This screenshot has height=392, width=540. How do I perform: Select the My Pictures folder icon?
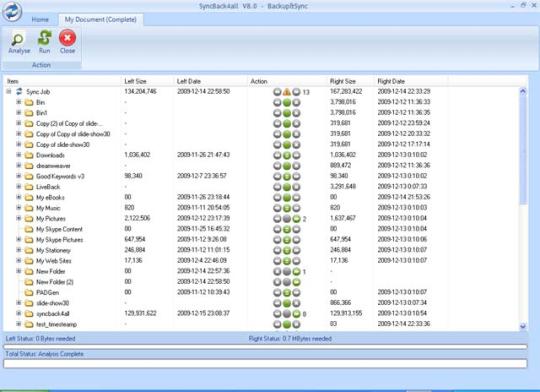click(x=29, y=219)
